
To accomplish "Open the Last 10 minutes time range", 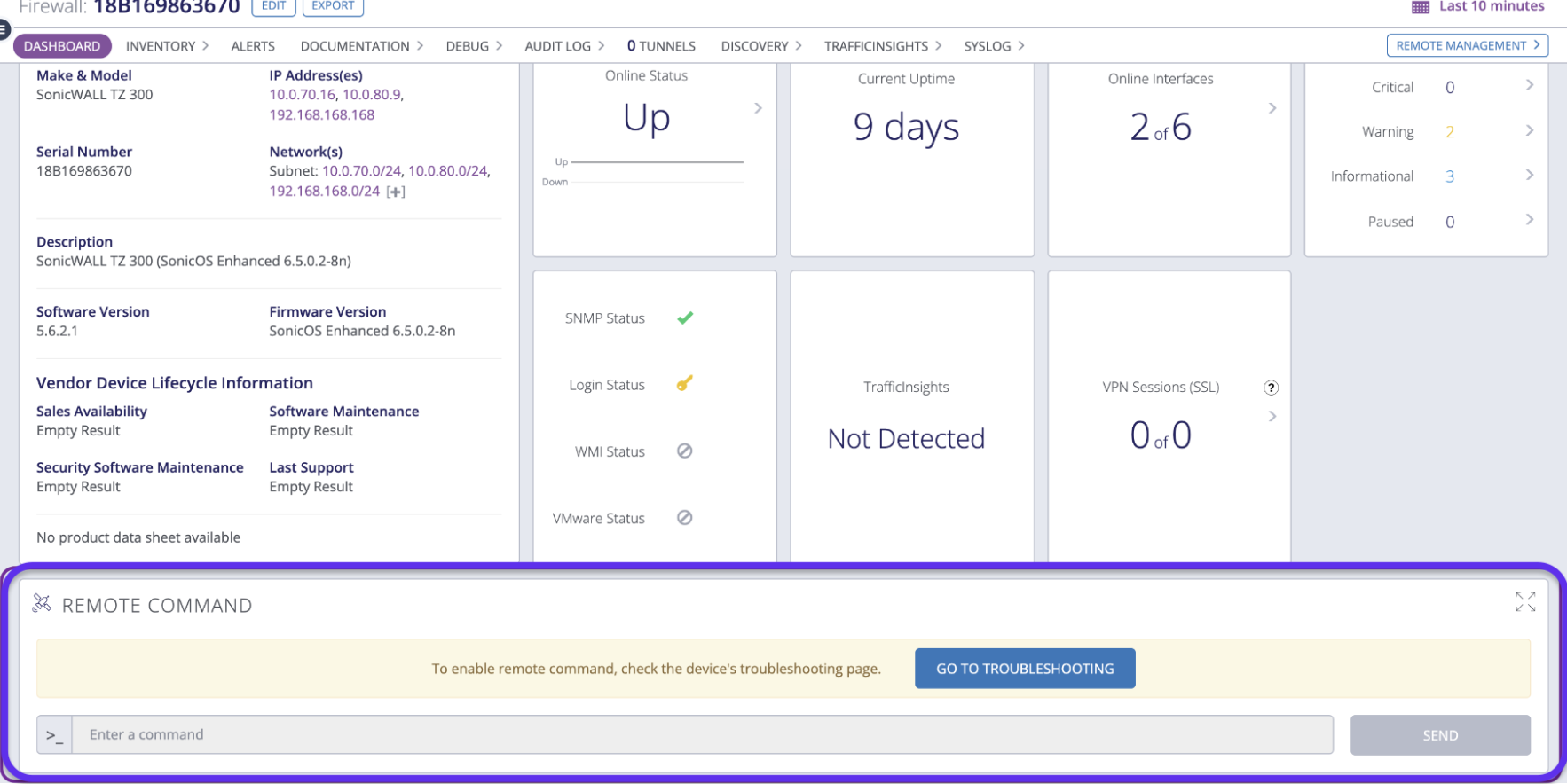I will click(x=1491, y=7).
